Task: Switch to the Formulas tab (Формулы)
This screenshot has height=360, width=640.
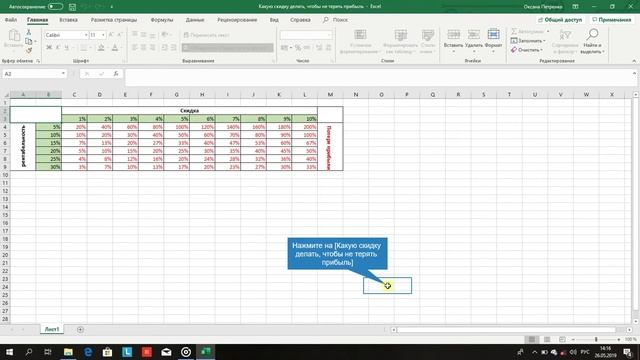Action: (162, 20)
